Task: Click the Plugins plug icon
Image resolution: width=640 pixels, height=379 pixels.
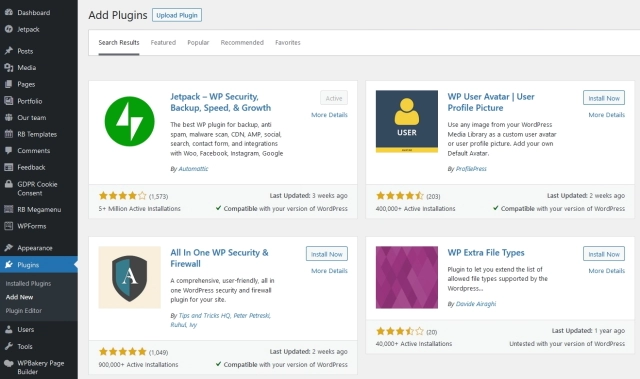Action: point(9,265)
